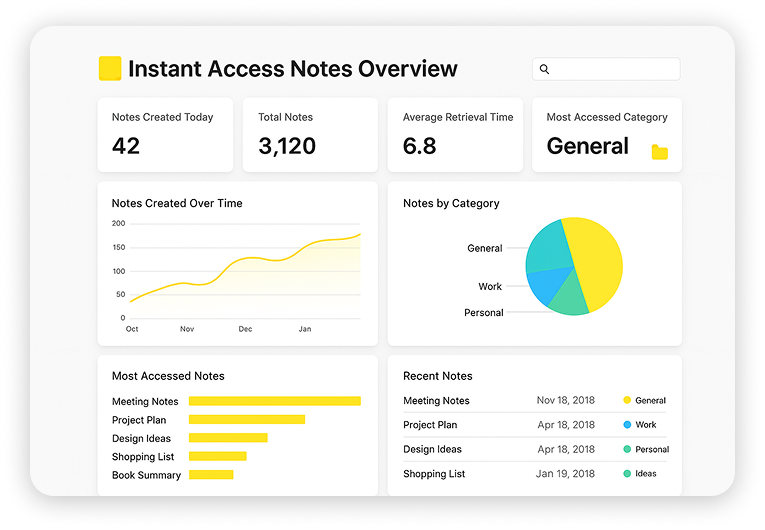
Task: Click the blue dot next to Work
Action: click(627, 425)
